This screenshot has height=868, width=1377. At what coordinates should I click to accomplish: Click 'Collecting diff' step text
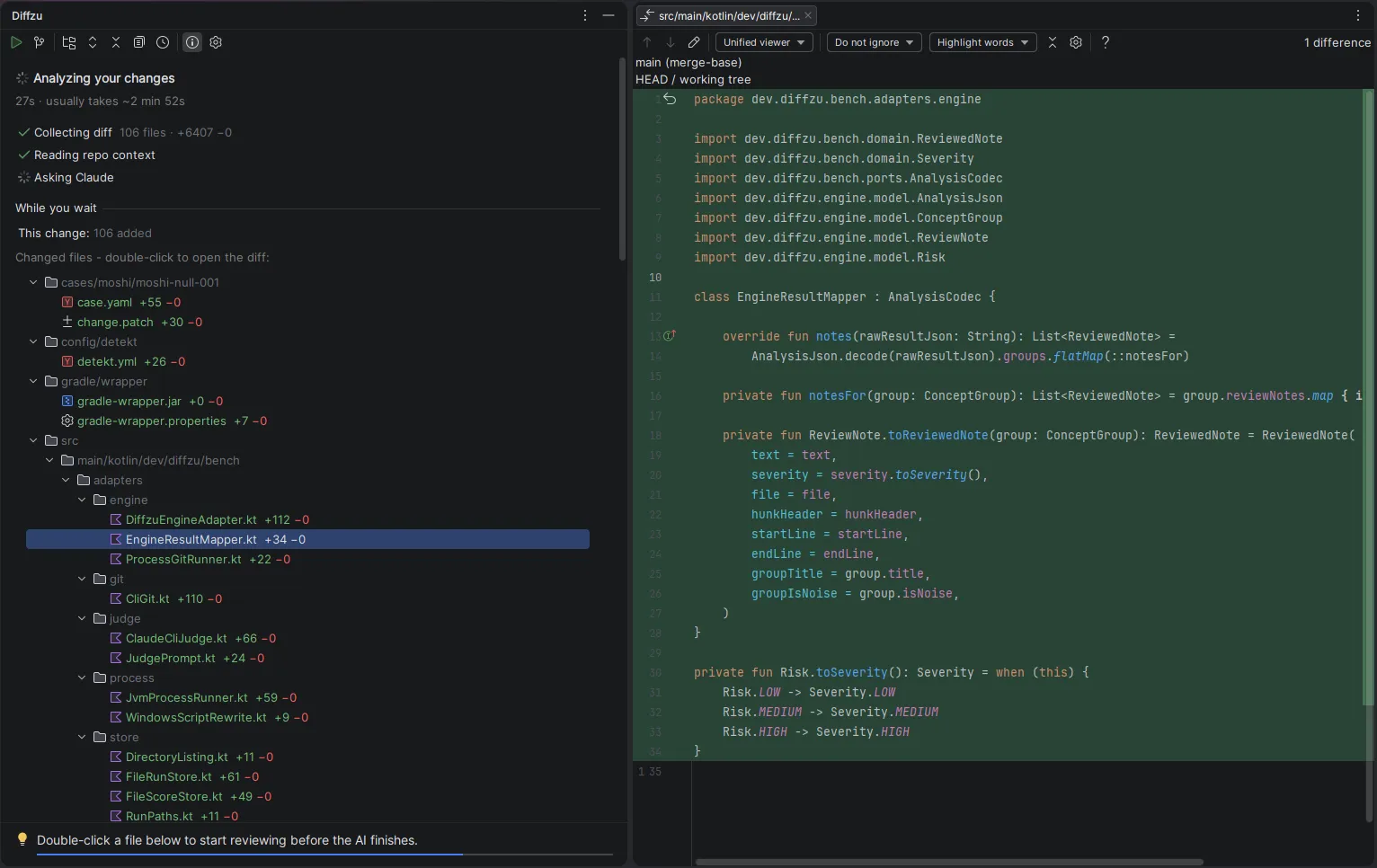point(73,132)
